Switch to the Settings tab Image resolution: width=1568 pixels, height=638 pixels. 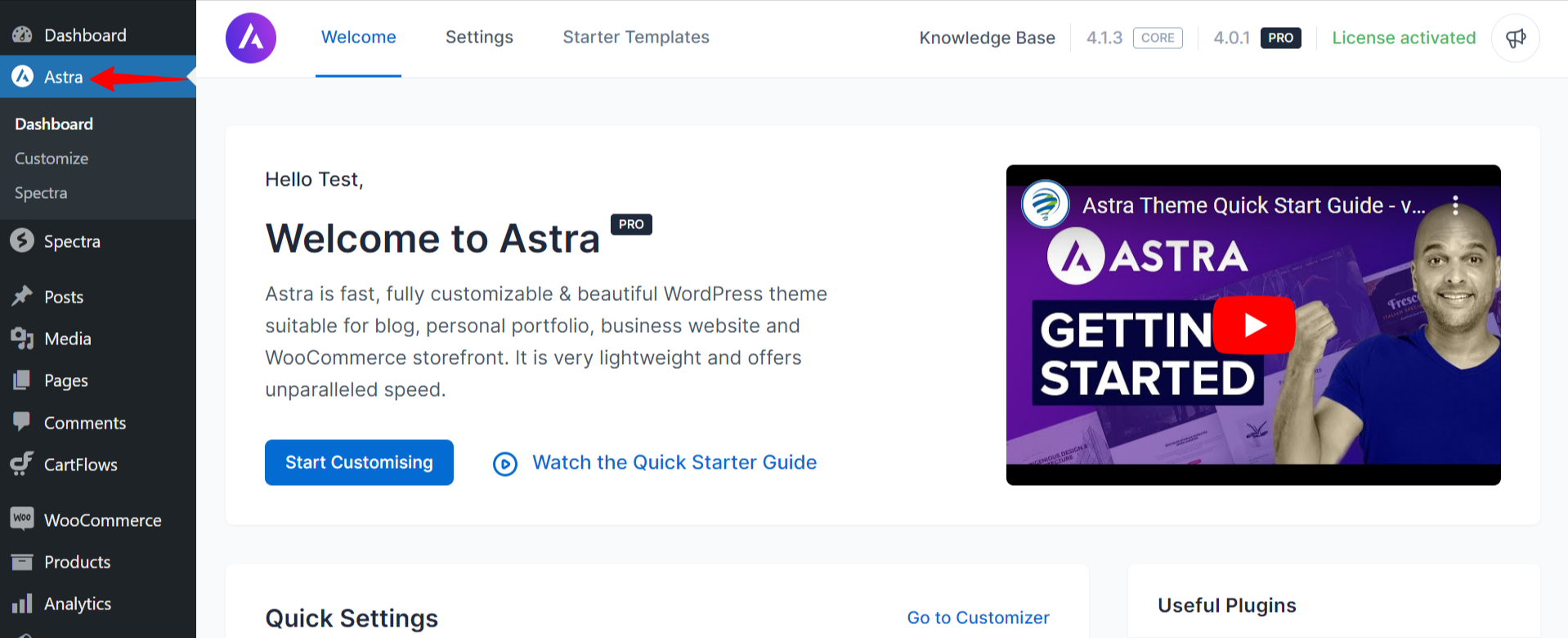click(479, 38)
